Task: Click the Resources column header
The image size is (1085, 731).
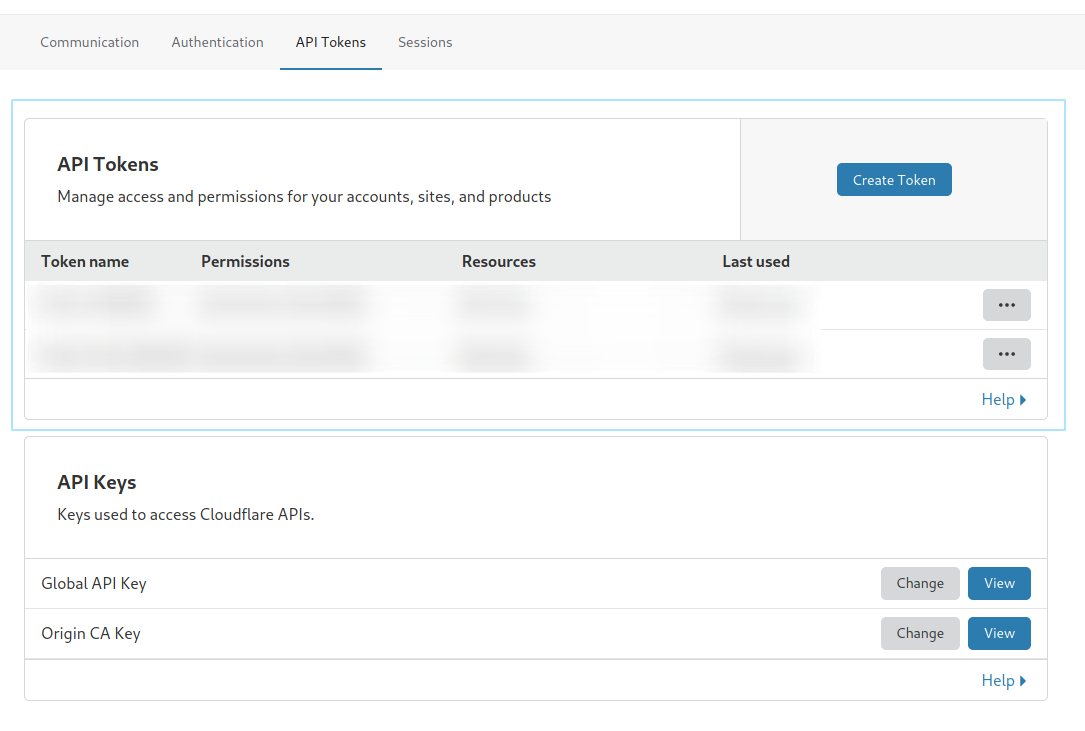Action: 499,262
